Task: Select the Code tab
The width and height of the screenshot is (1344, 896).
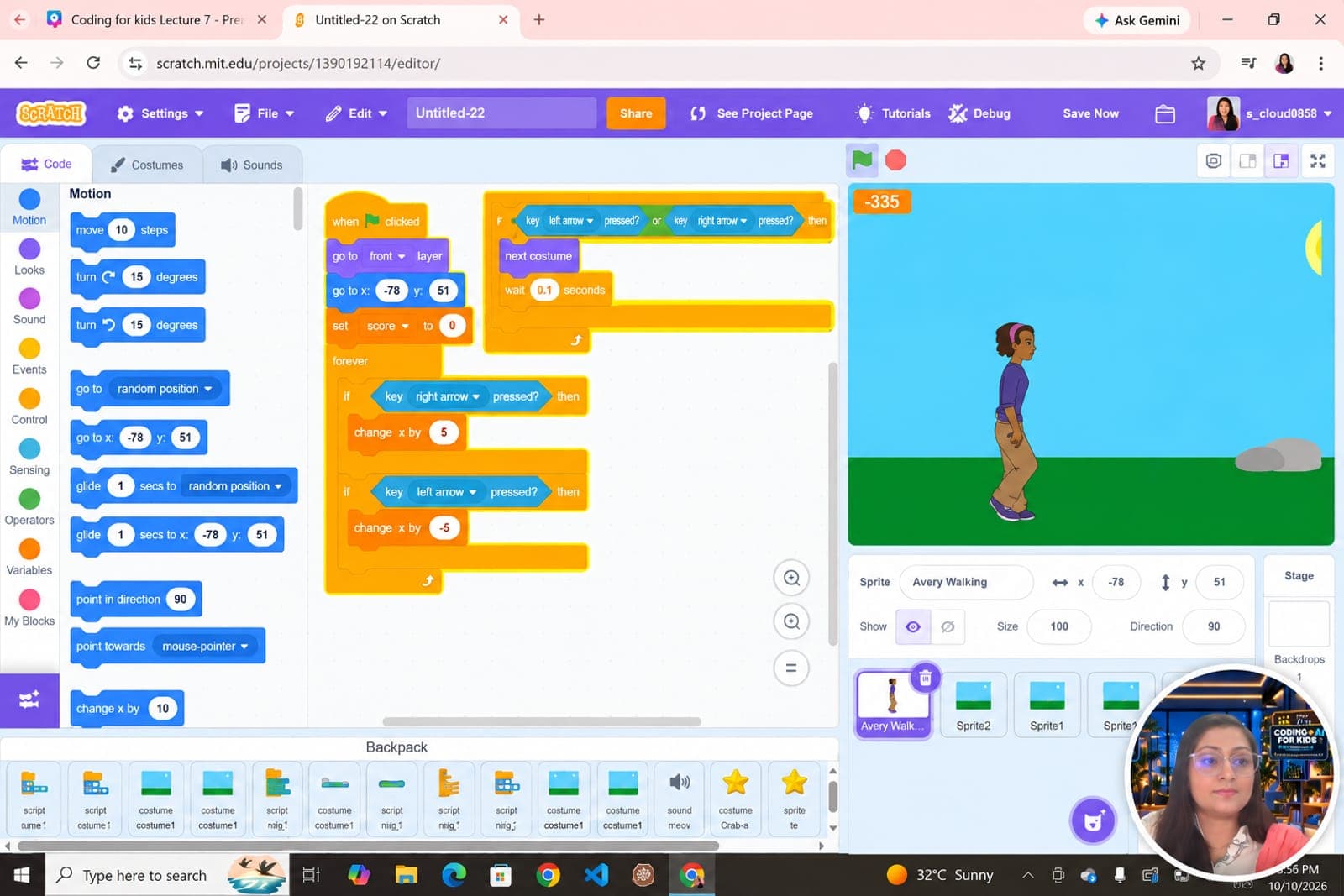Action: [x=46, y=164]
